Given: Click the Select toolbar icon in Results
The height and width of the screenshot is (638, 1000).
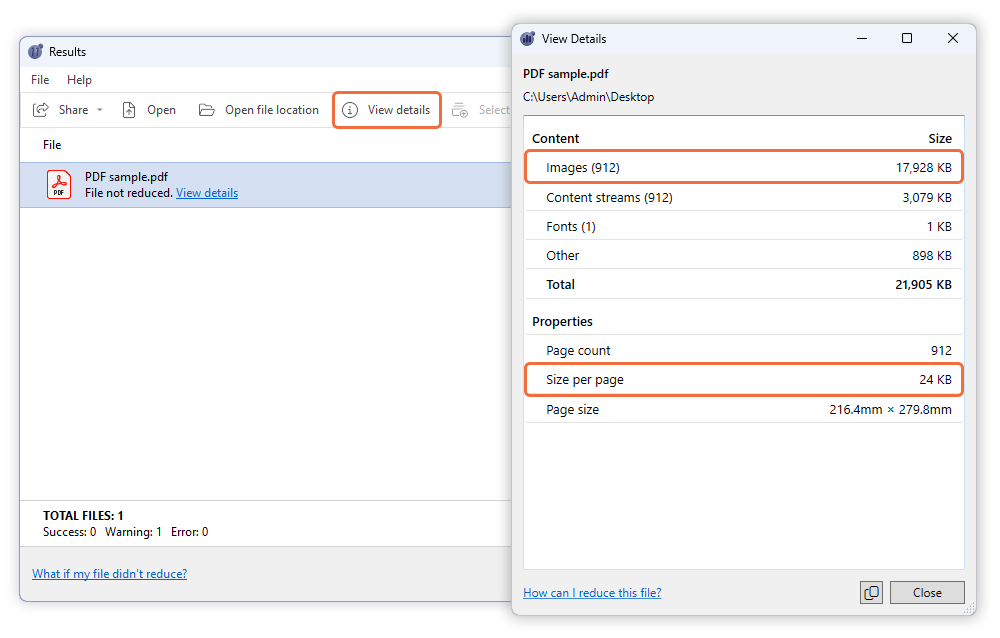Looking at the screenshot, I should coord(460,110).
